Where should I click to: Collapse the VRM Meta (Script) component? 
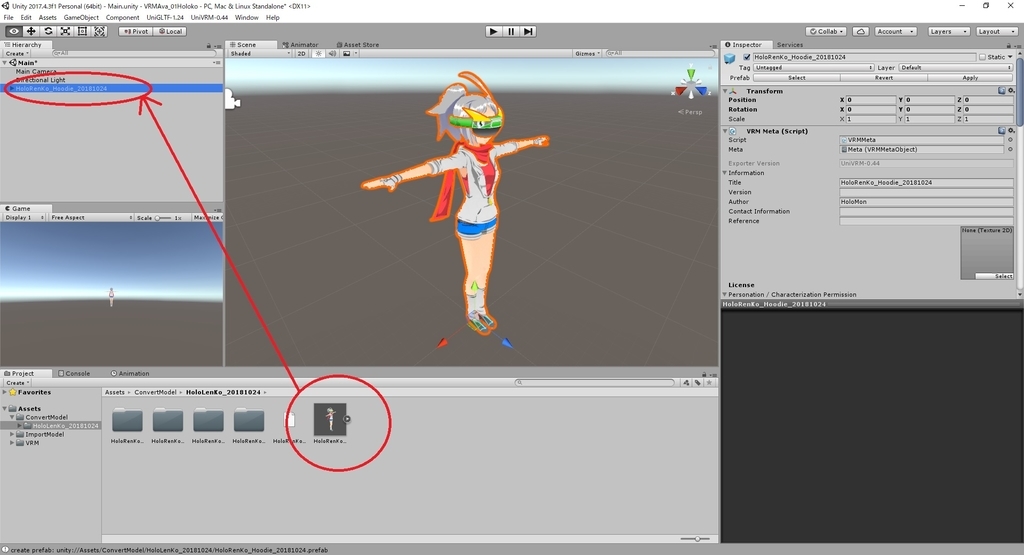pos(725,131)
